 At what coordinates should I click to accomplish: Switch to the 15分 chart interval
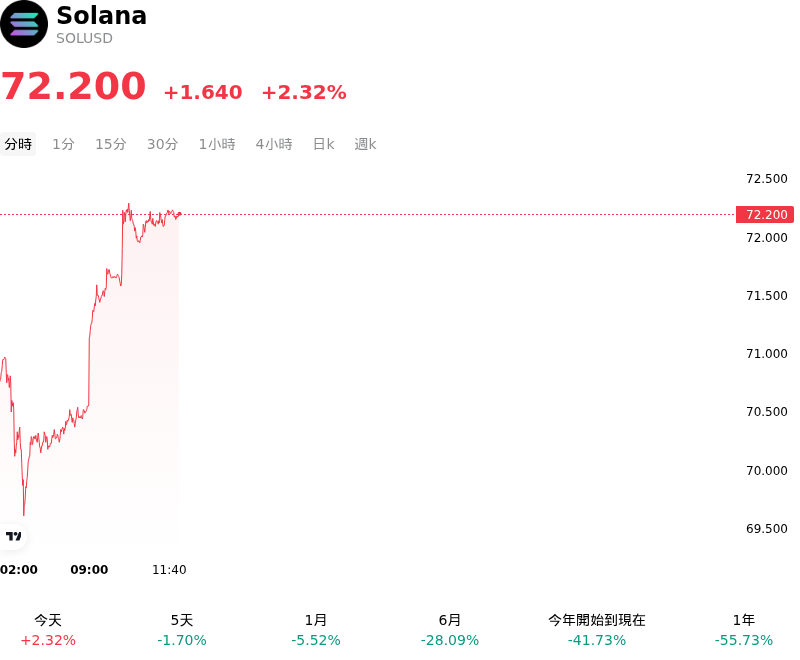[111, 144]
